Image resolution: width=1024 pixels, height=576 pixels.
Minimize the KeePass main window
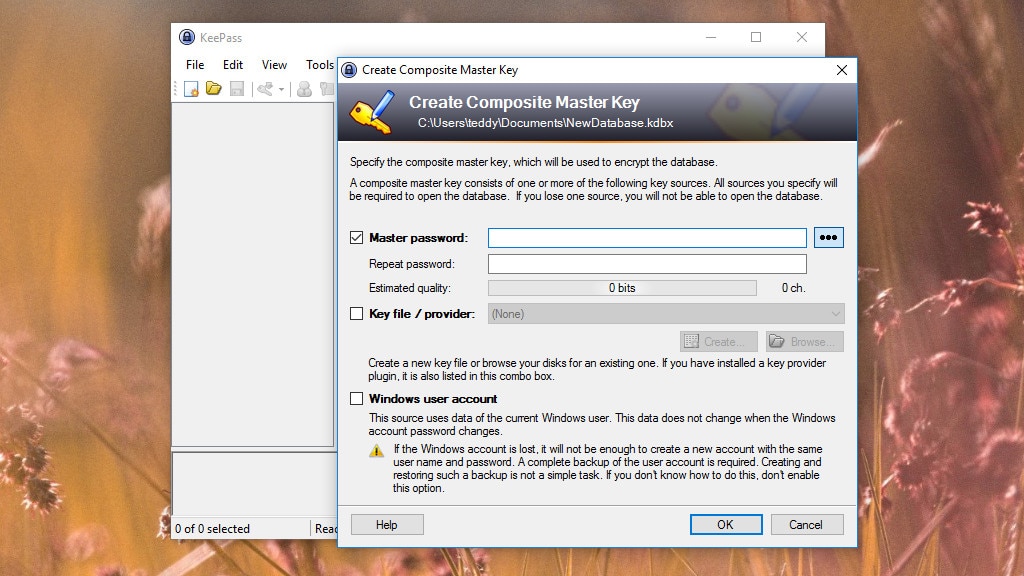711,37
